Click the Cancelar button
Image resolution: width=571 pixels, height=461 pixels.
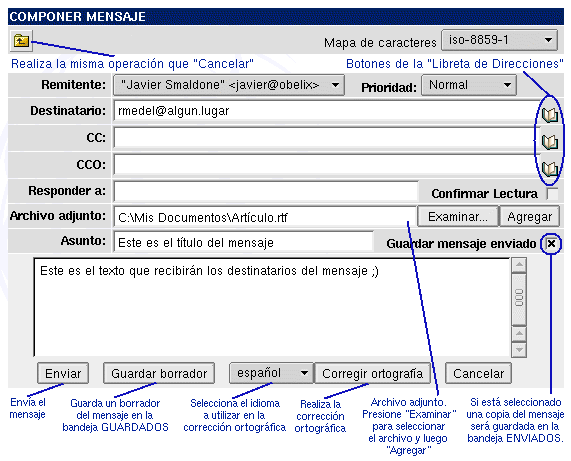pyautogui.click(x=478, y=373)
